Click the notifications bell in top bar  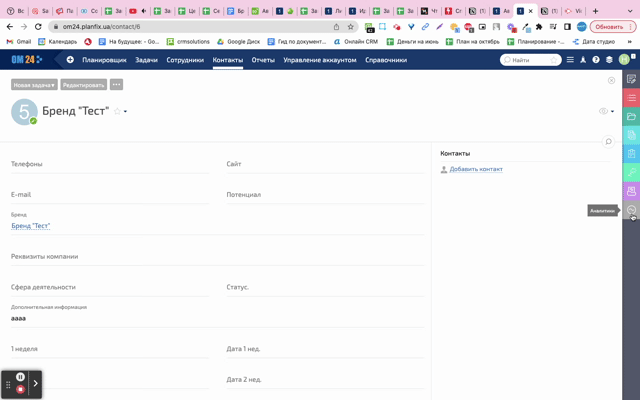coord(583,60)
